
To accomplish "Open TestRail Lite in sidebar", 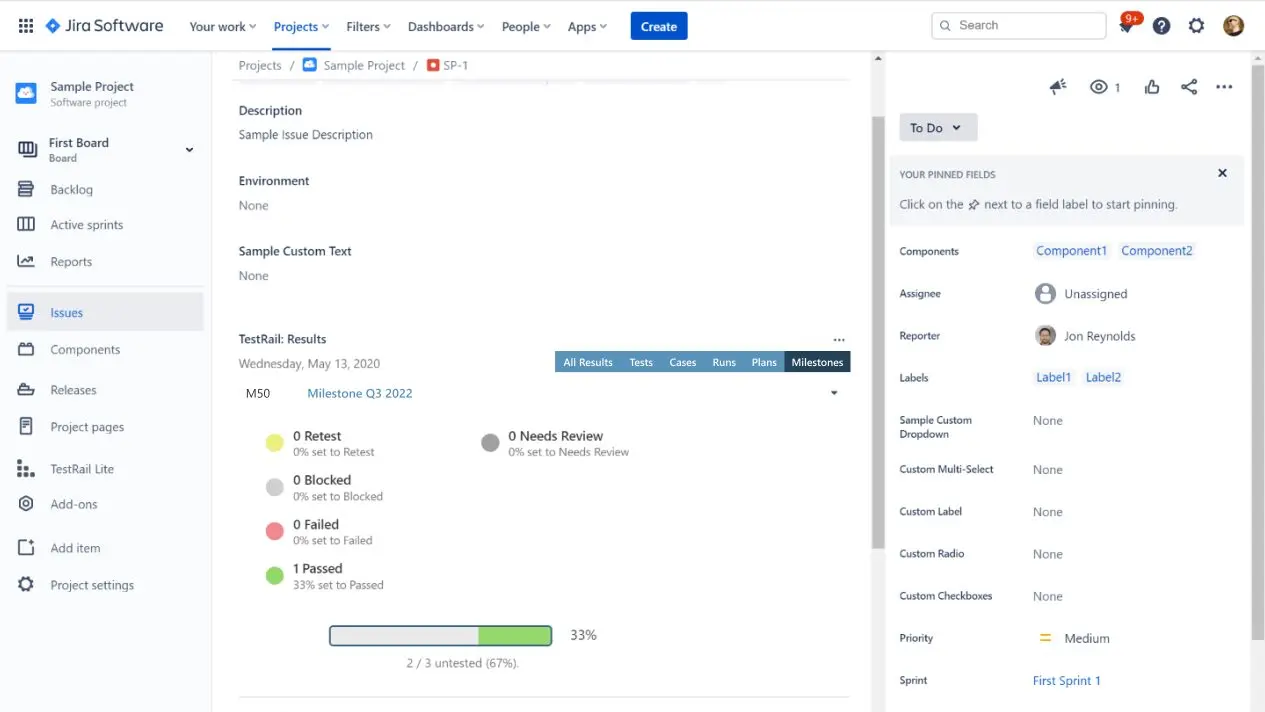I will click(x=105, y=469).
